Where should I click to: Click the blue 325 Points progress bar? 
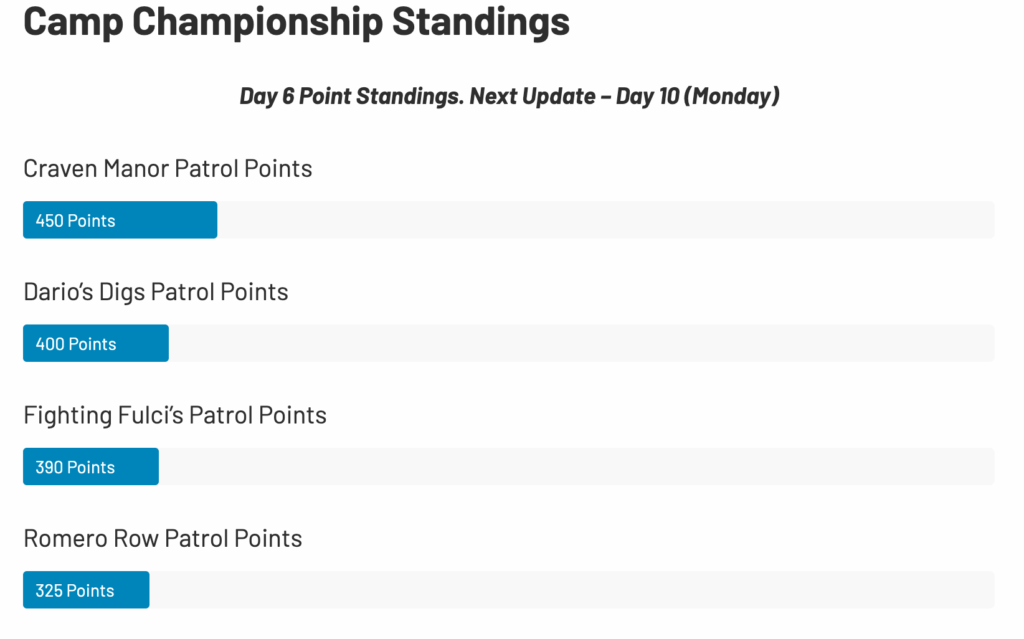(86, 590)
